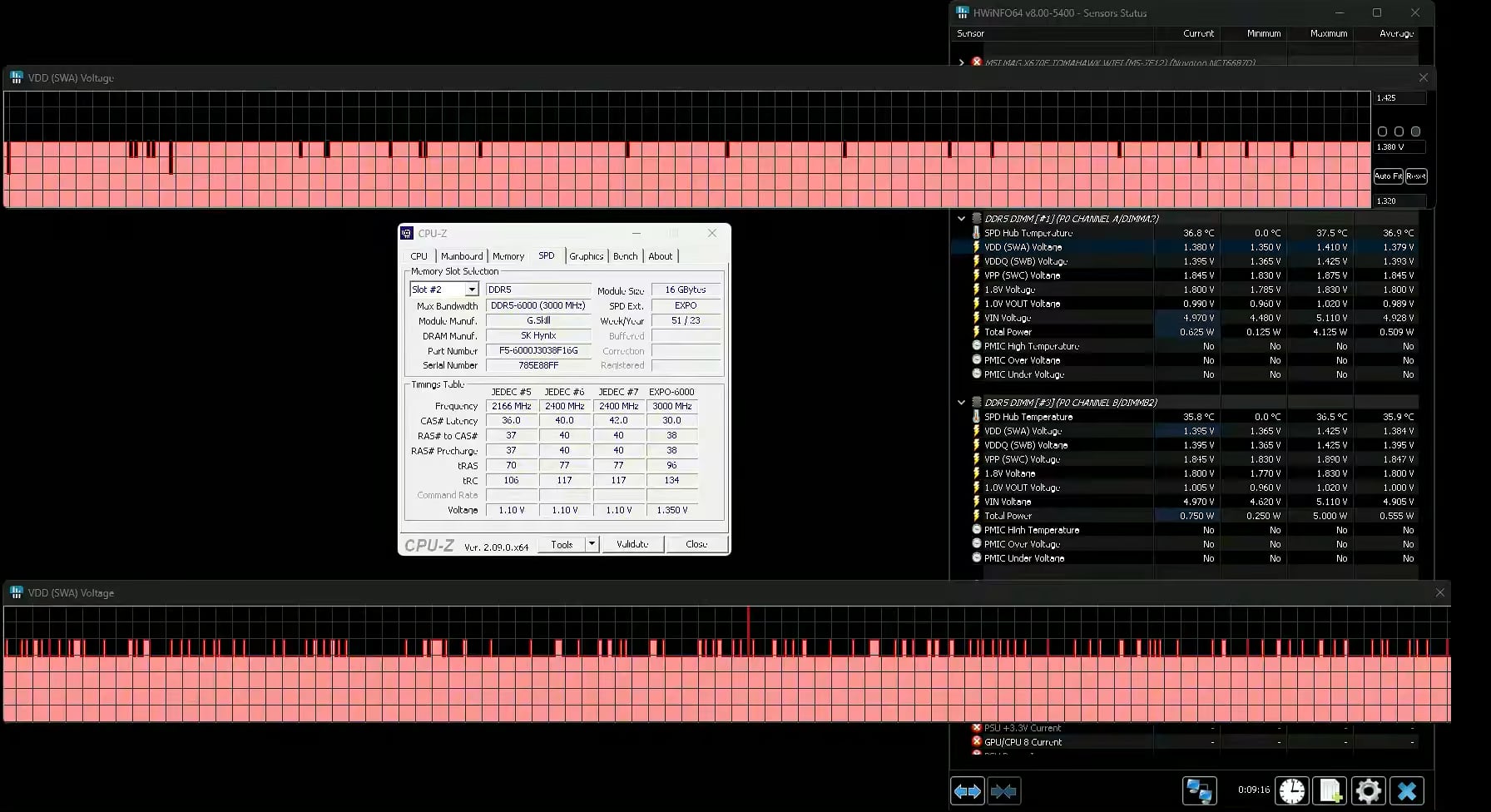This screenshot has height=812, width=1491.
Task: Switch to the Bench tab in CPU-Z
Action: coord(626,256)
